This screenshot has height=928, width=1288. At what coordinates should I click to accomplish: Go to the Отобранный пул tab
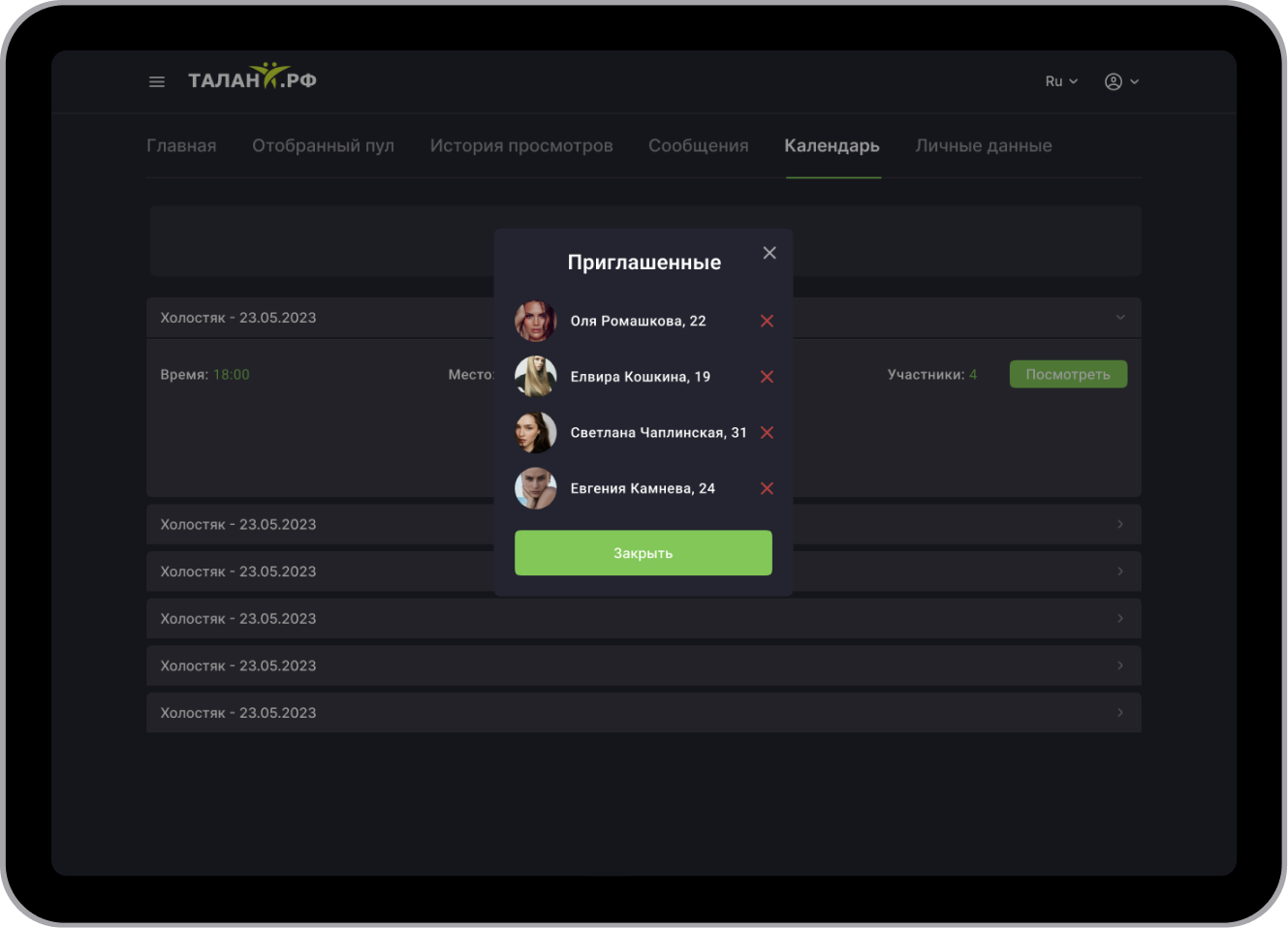click(323, 146)
